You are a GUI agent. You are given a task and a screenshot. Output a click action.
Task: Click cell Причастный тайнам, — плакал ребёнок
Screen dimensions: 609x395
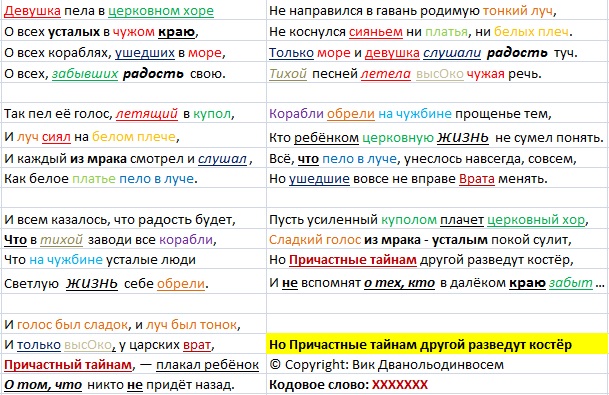[134, 364]
